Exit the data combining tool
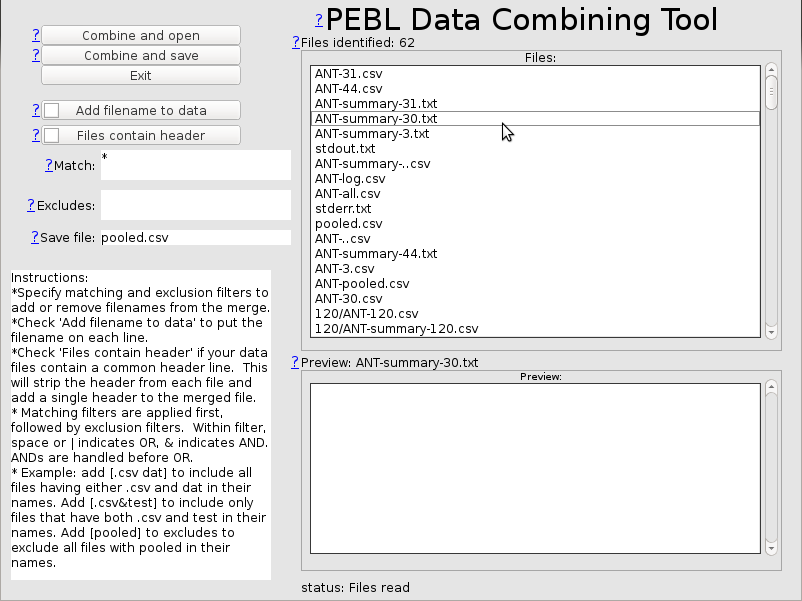This screenshot has width=802, height=601. [141, 75]
